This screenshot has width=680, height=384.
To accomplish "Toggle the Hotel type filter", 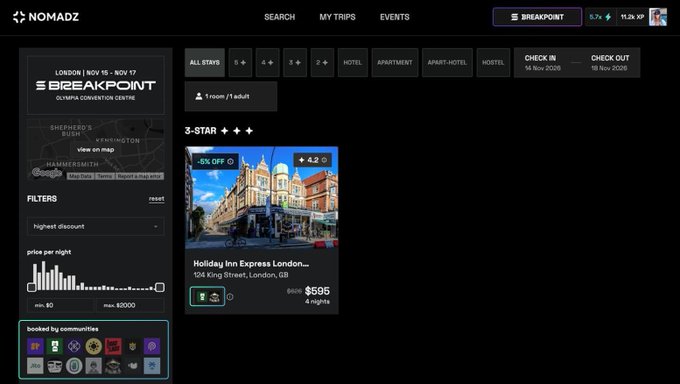I will click(x=353, y=62).
